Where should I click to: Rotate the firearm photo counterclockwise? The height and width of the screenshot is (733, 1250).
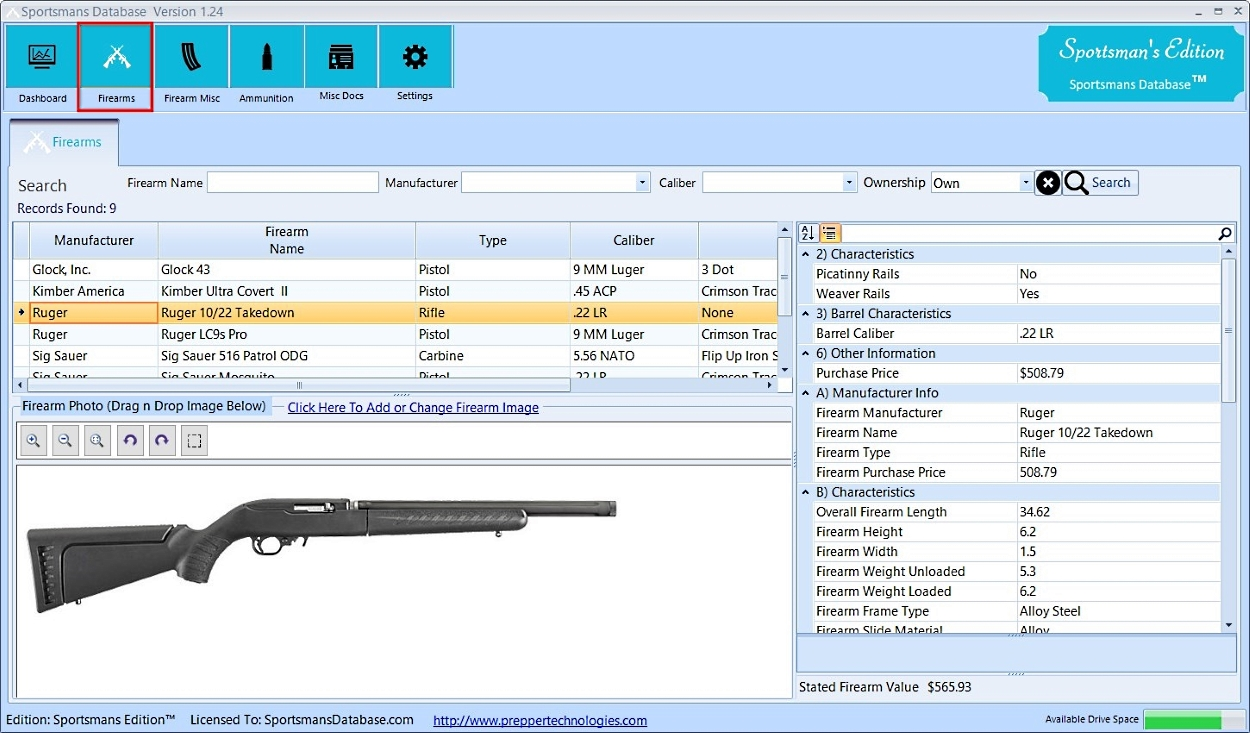click(130, 441)
